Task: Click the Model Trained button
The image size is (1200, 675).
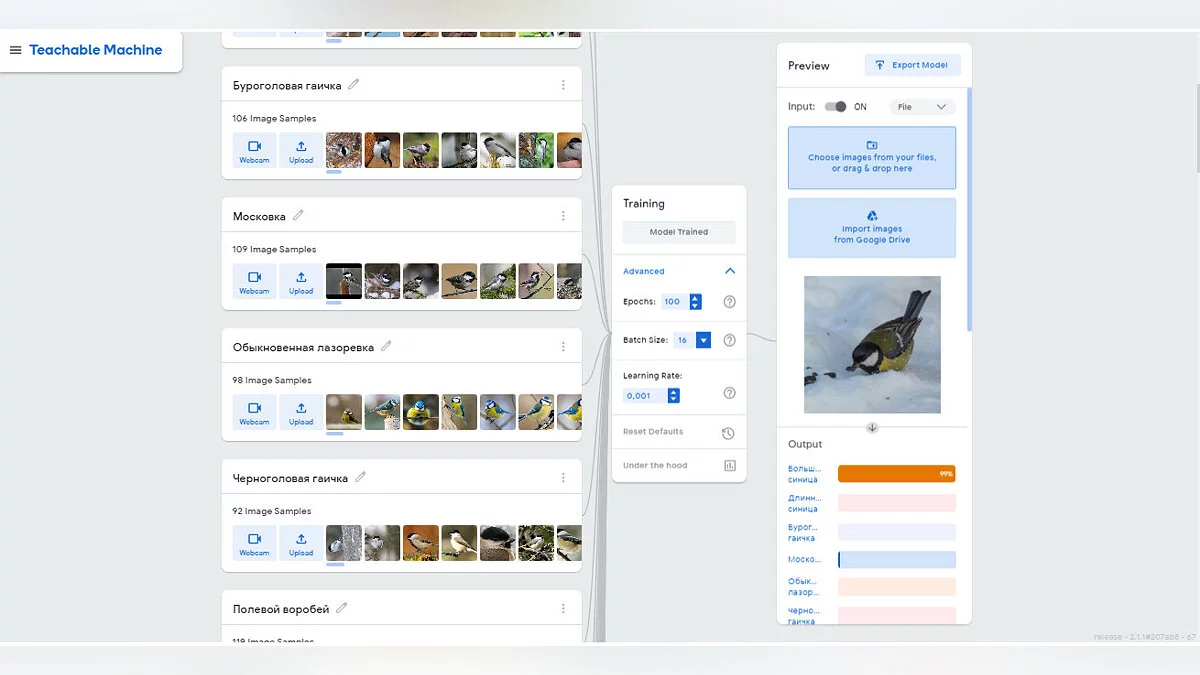Action: coord(679,232)
